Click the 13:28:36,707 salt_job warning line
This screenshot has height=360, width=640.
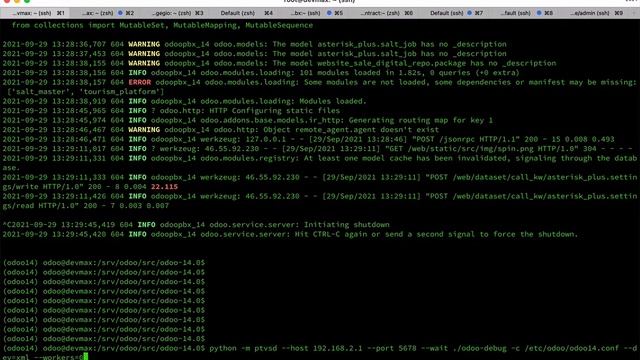[x=255, y=44]
